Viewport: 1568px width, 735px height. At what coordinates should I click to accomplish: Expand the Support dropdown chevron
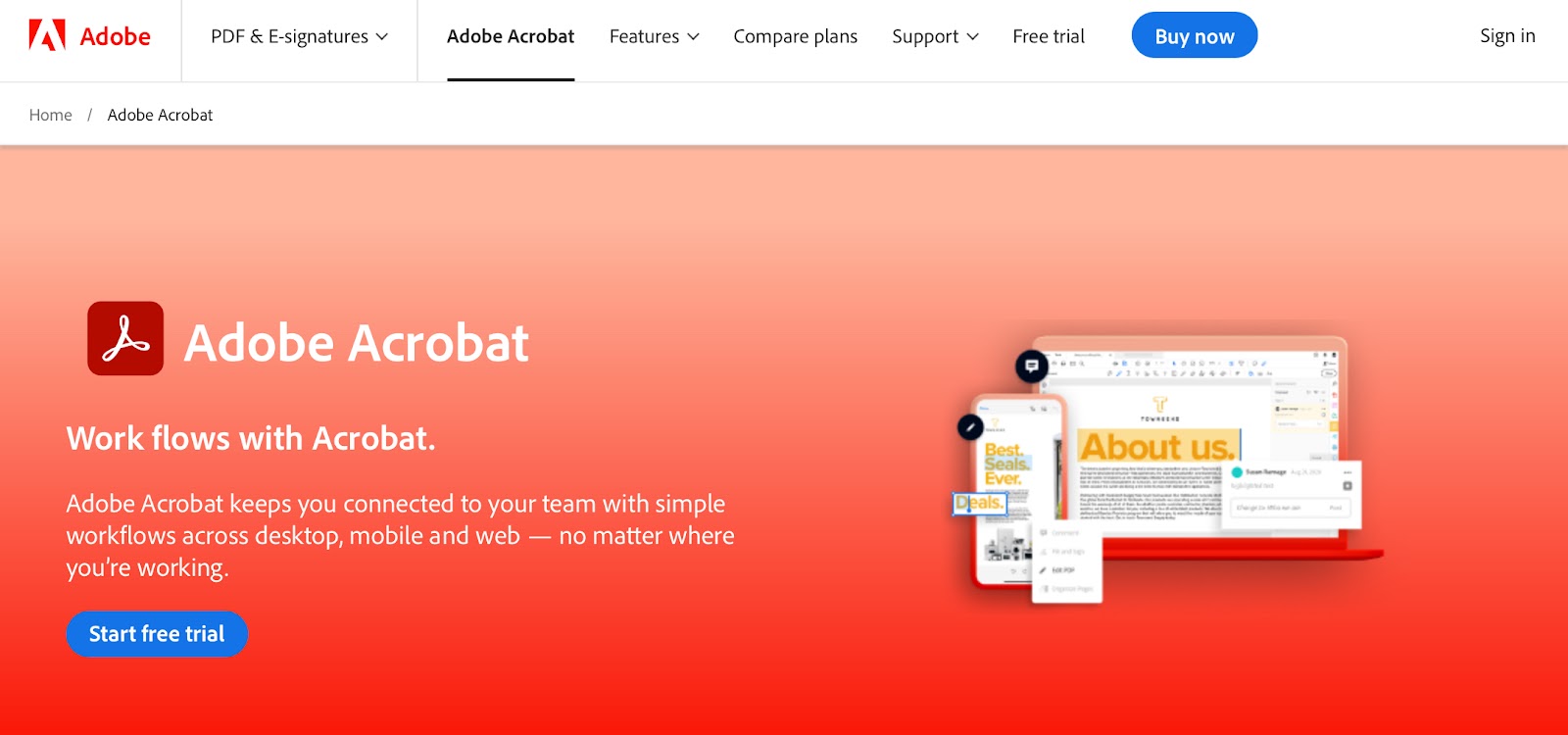972,36
